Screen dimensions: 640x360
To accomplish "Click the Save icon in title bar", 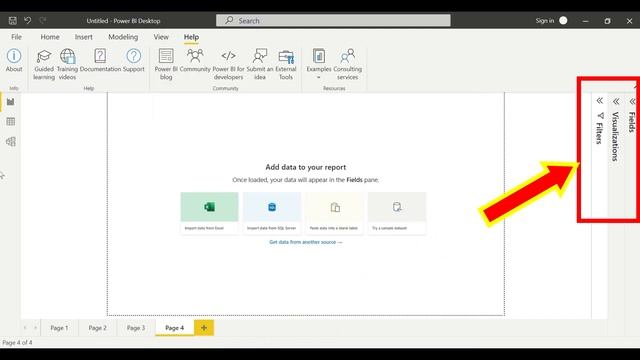I will point(13,20).
